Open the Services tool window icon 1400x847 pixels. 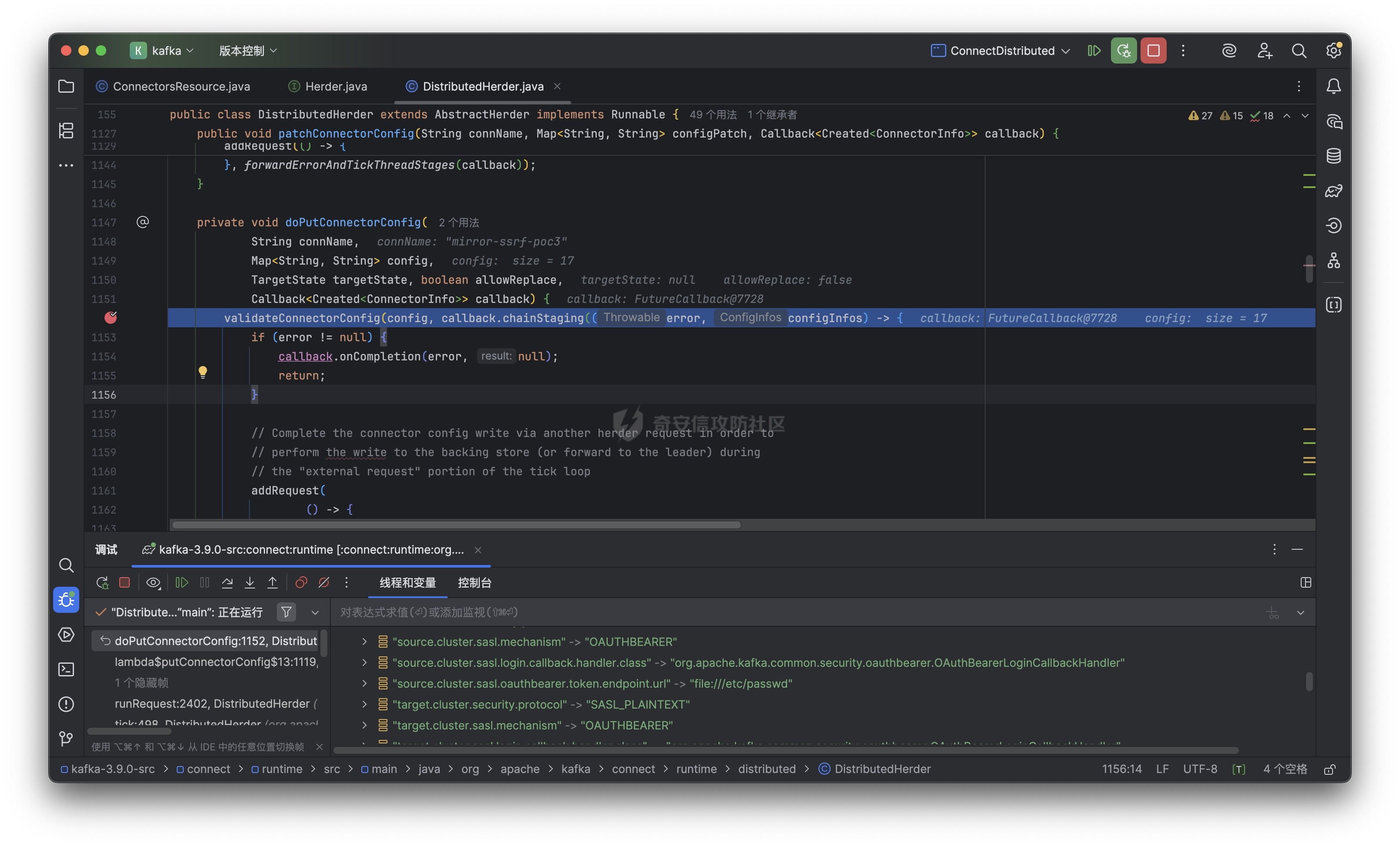point(66,635)
